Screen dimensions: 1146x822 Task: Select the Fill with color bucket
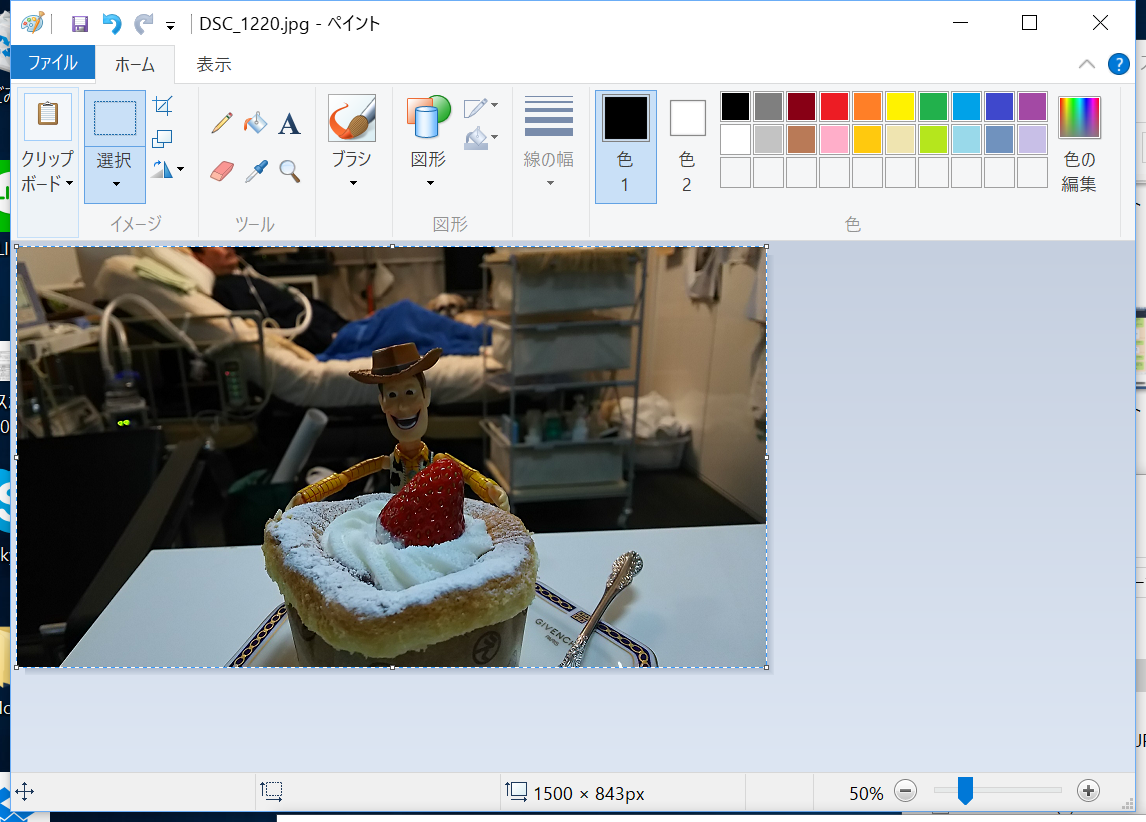tap(255, 123)
